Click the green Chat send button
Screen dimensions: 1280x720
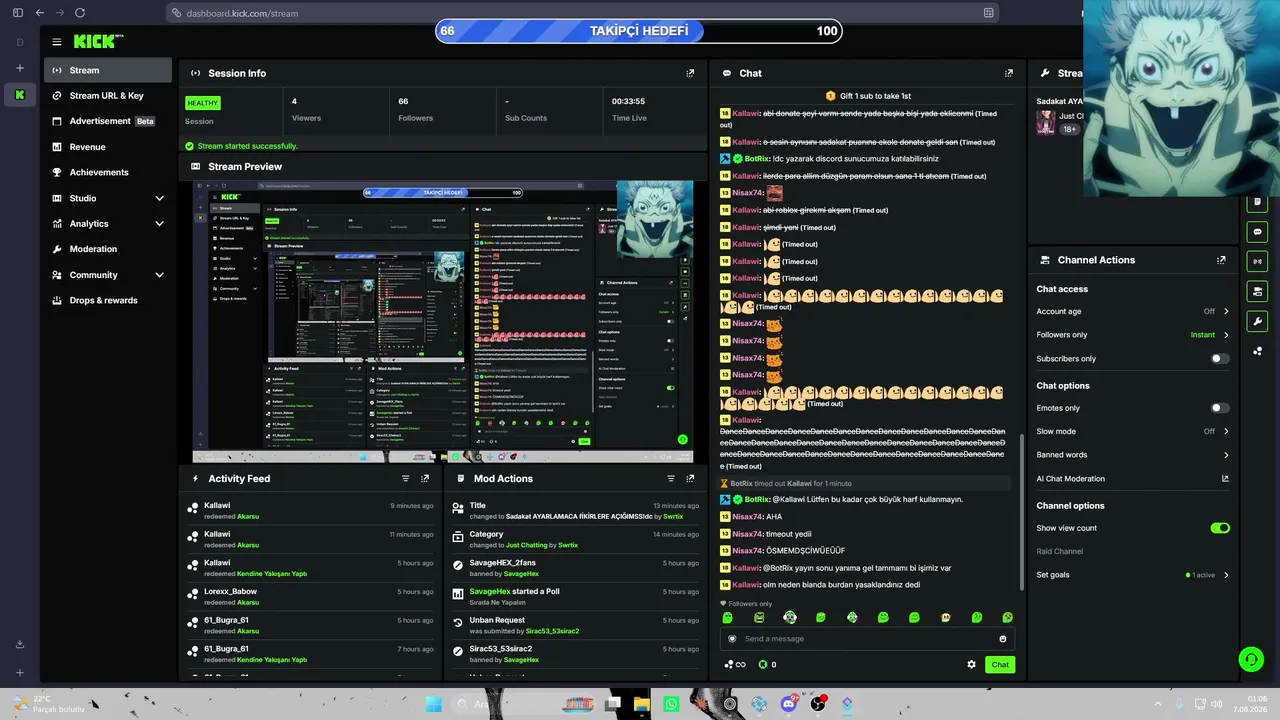(1000, 664)
